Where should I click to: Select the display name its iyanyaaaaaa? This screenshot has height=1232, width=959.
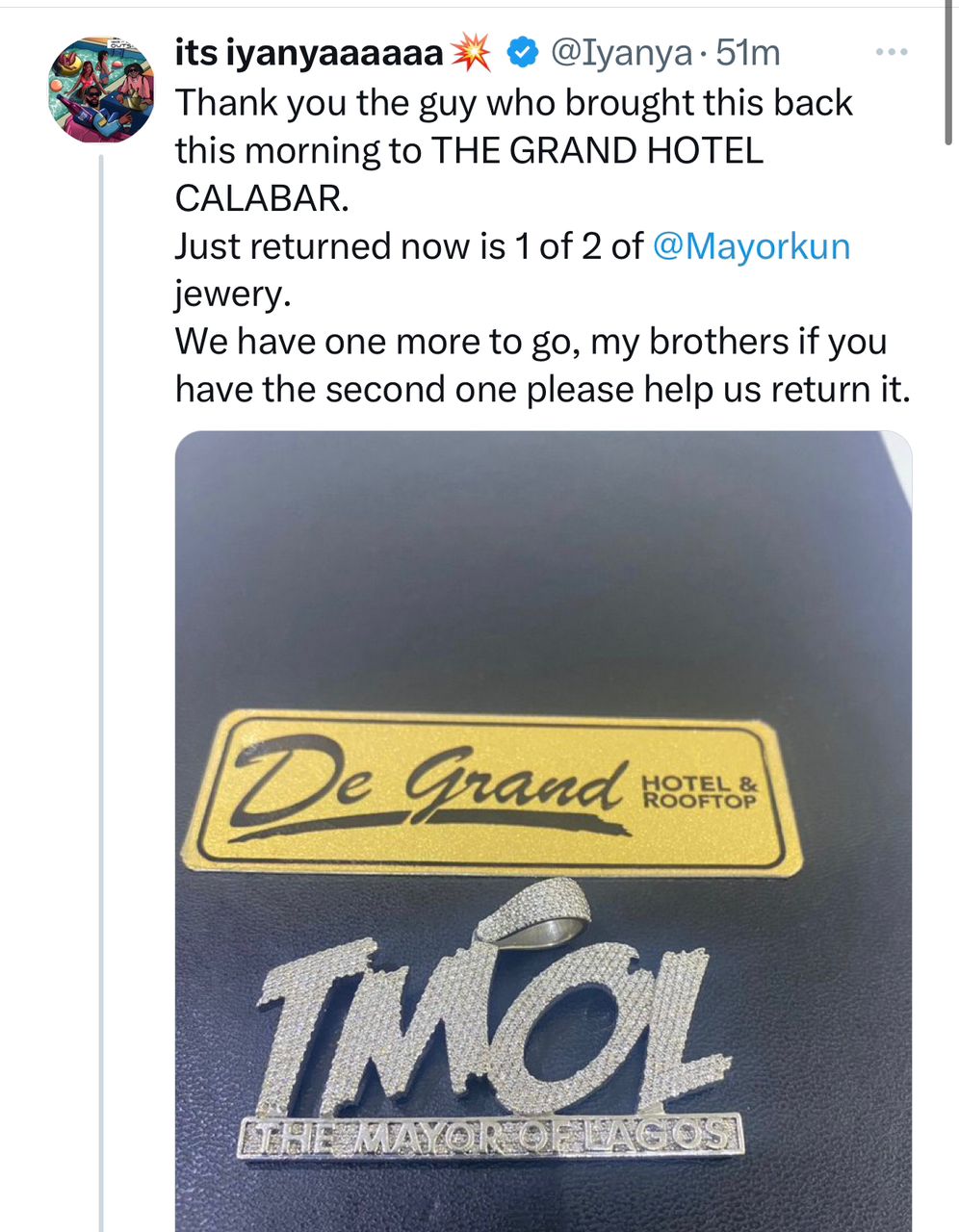(309, 54)
